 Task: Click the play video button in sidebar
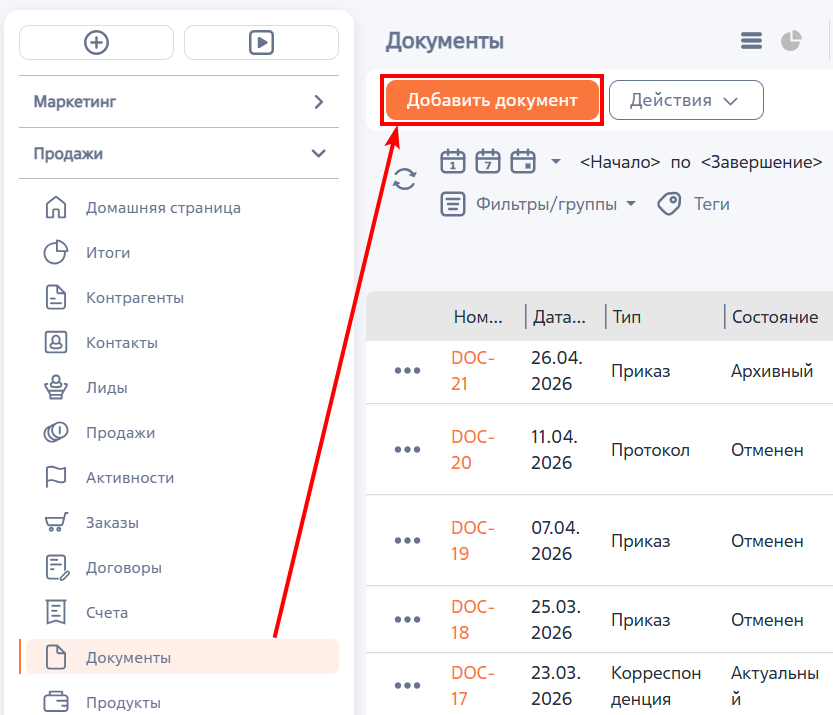pos(261,42)
